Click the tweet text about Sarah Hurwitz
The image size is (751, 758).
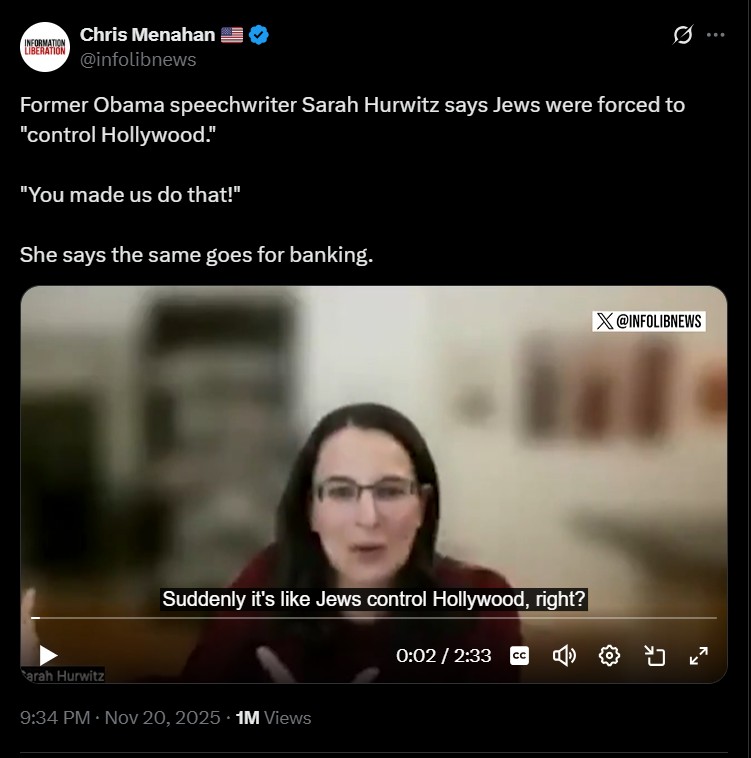click(x=352, y=180)
